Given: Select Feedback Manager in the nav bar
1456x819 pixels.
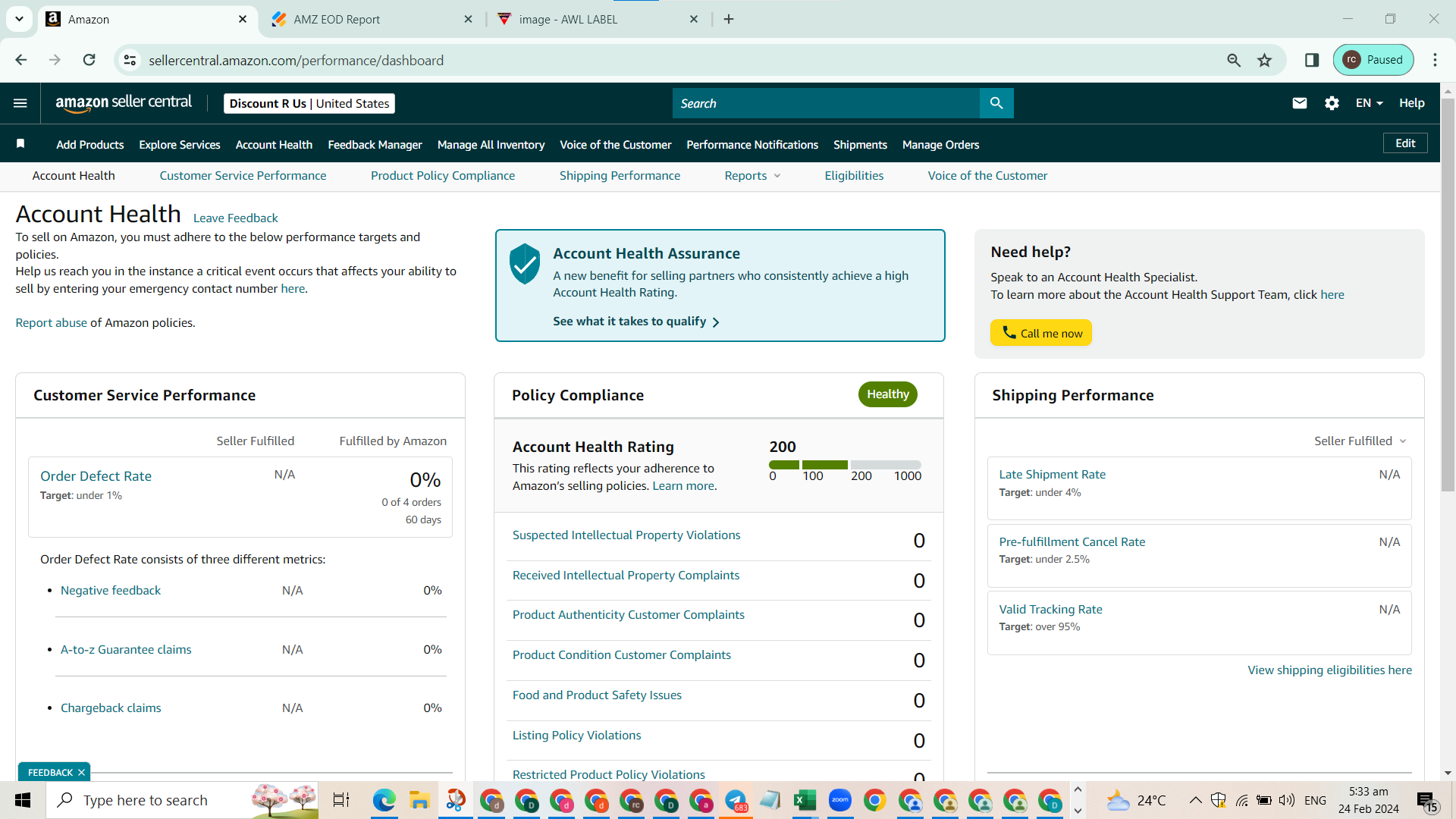Looking at the screenshot, I should [375, 145].
